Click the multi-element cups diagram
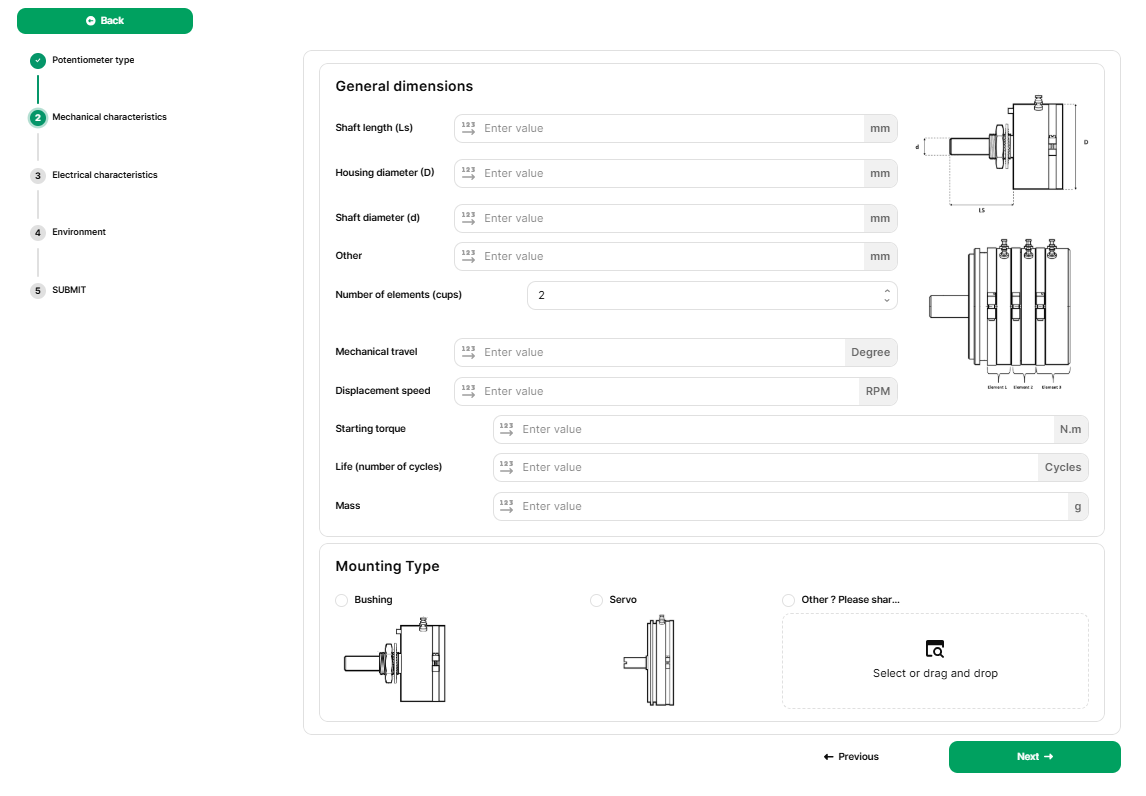Viewport: 1146px width, 796px height. tap(999, 315)
